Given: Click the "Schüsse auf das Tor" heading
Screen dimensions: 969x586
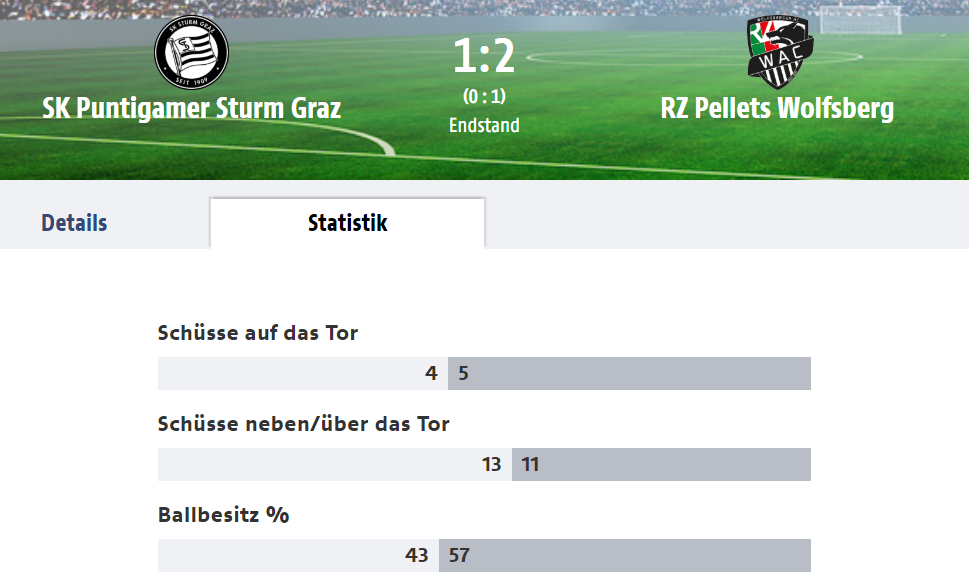Looking at the screenshot, I should [258, 333].
